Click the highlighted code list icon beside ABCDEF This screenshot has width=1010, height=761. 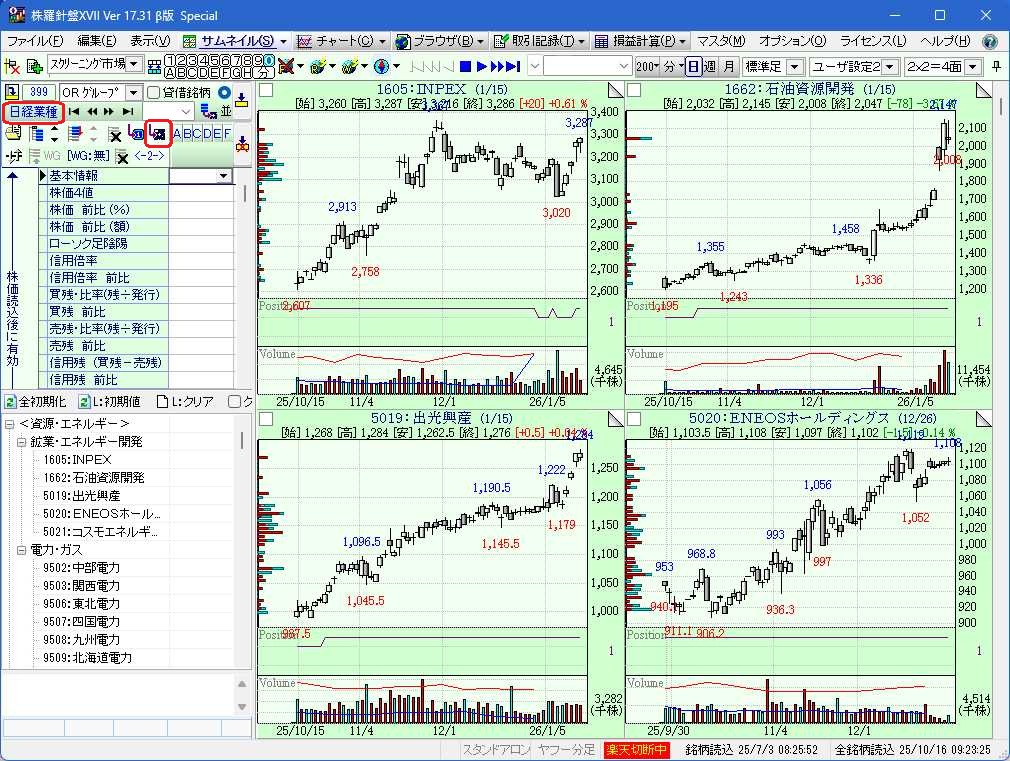point(157,134)
